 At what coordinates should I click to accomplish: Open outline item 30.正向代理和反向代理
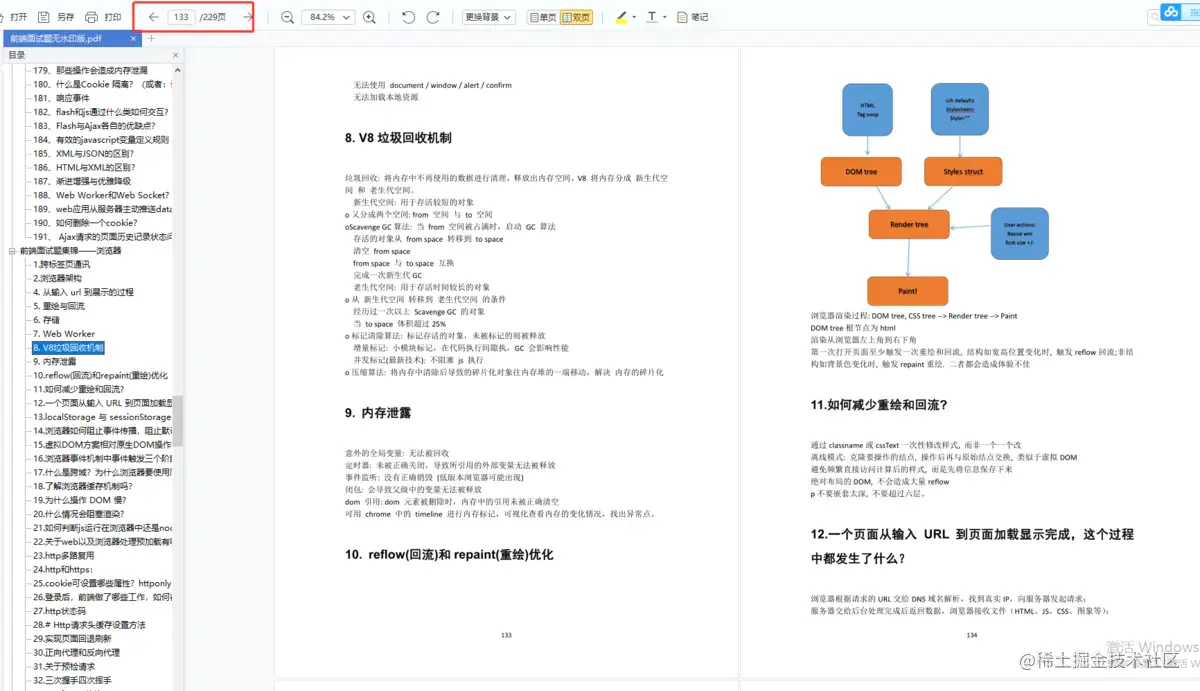(x=76, y=652)
